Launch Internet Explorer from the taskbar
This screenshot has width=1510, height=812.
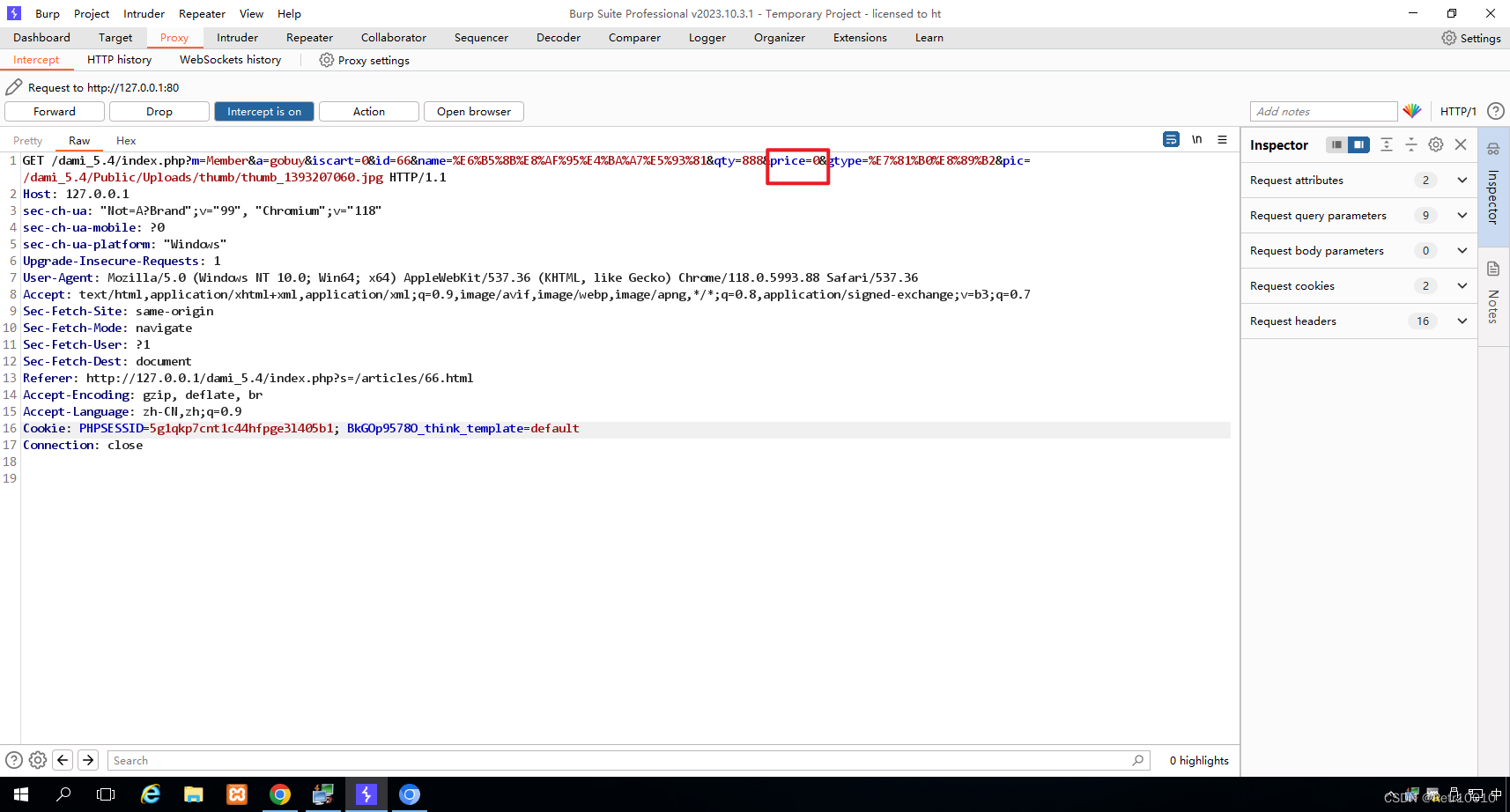(151, 794)
